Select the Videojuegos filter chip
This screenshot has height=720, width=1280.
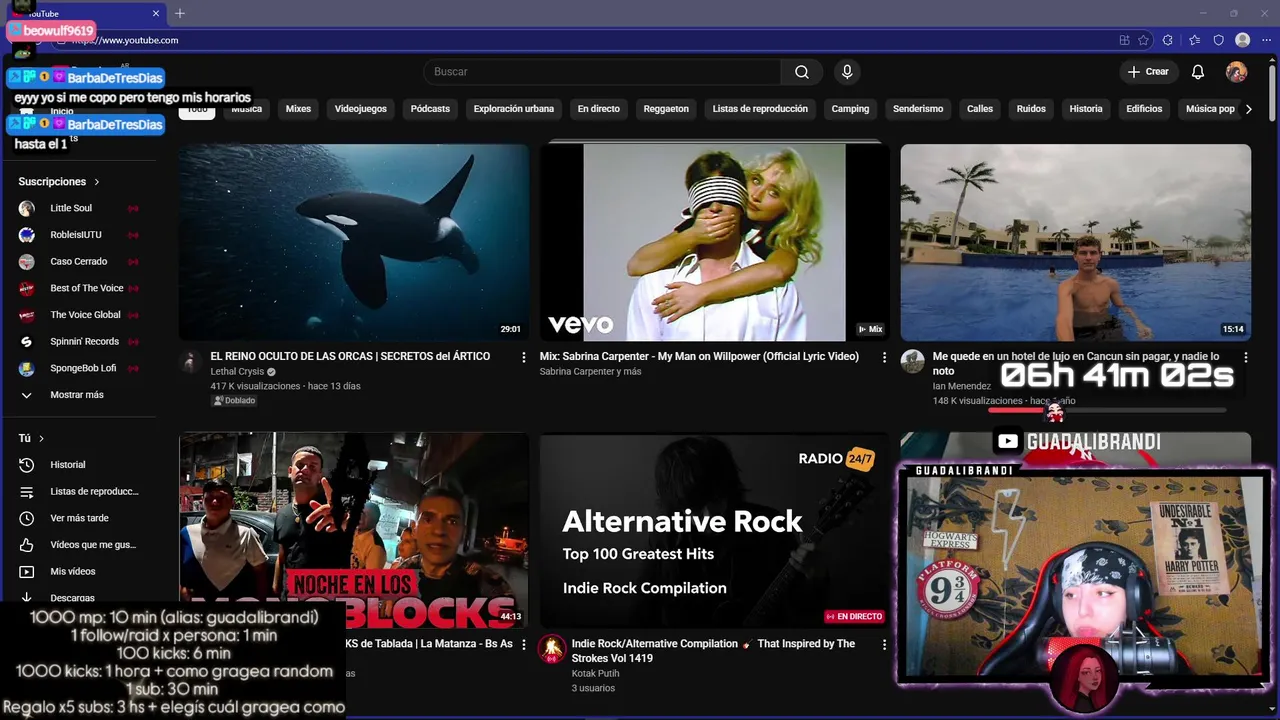coord(360,109)
